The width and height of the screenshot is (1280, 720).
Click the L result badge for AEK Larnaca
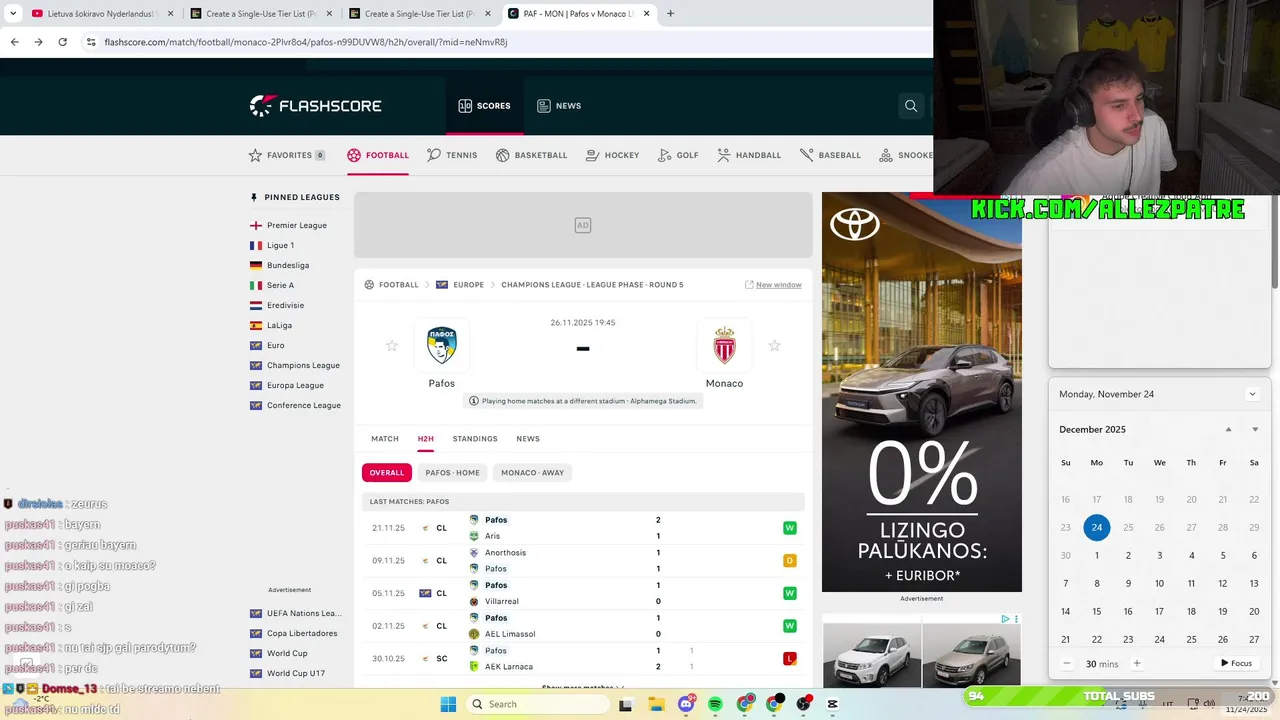[790, 658]
